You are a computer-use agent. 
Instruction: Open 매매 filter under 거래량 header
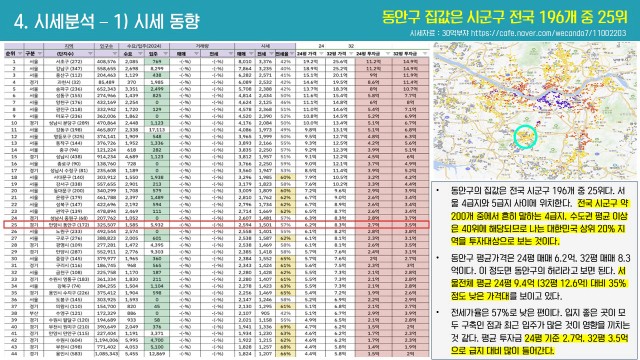coord(196,54)
